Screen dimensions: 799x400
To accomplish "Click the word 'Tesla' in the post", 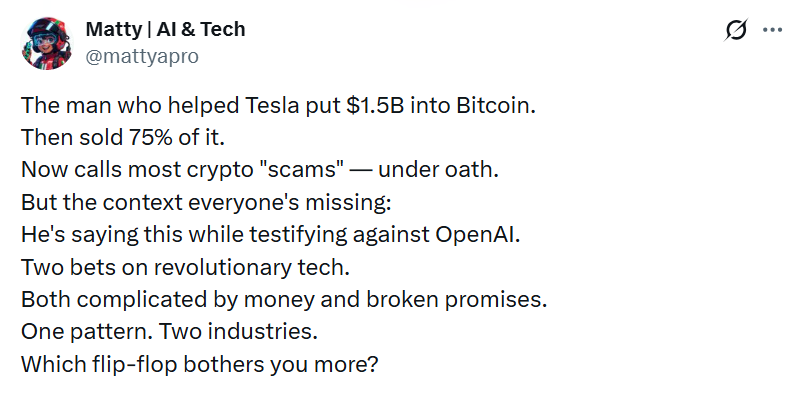I will coord(272,105).
